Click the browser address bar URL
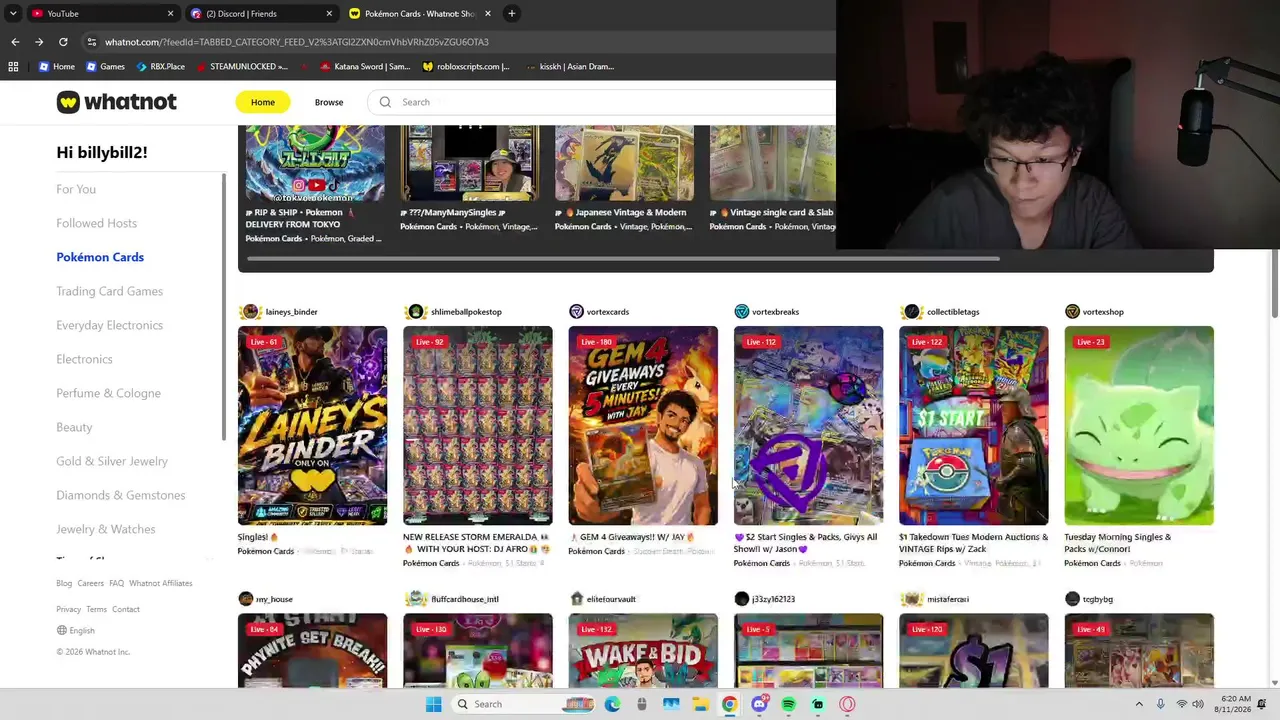 pyautogui.click(x=297, y=42)
